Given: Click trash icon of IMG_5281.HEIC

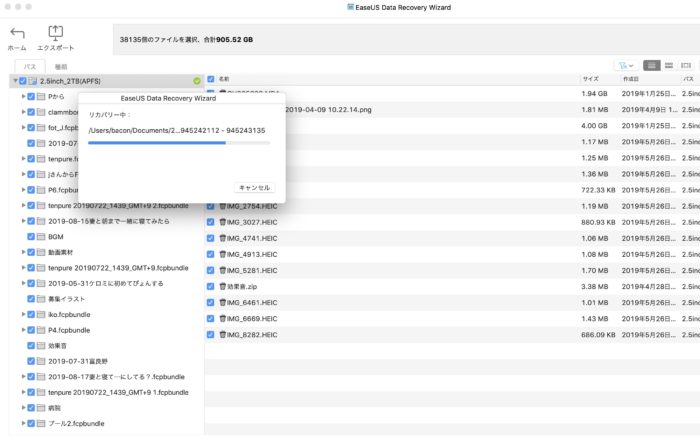Looking at the screenshot, I should coord(223,270).
